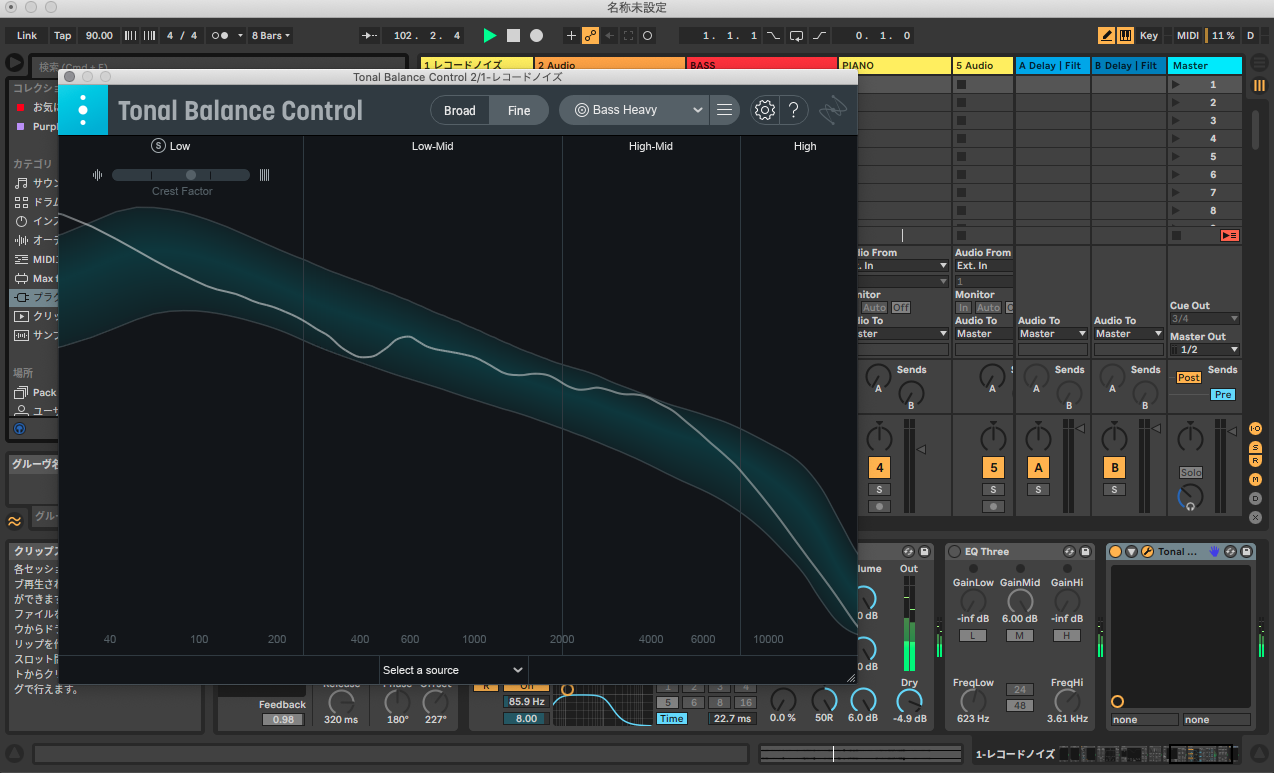Click the Link button
This screenshot has width=1274, height=773.
[27, 35]
